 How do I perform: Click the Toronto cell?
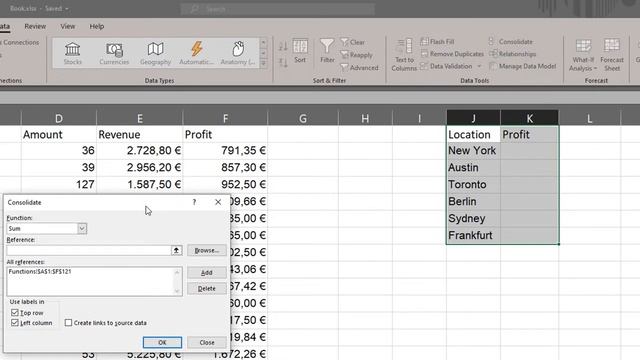coord(473,184)
